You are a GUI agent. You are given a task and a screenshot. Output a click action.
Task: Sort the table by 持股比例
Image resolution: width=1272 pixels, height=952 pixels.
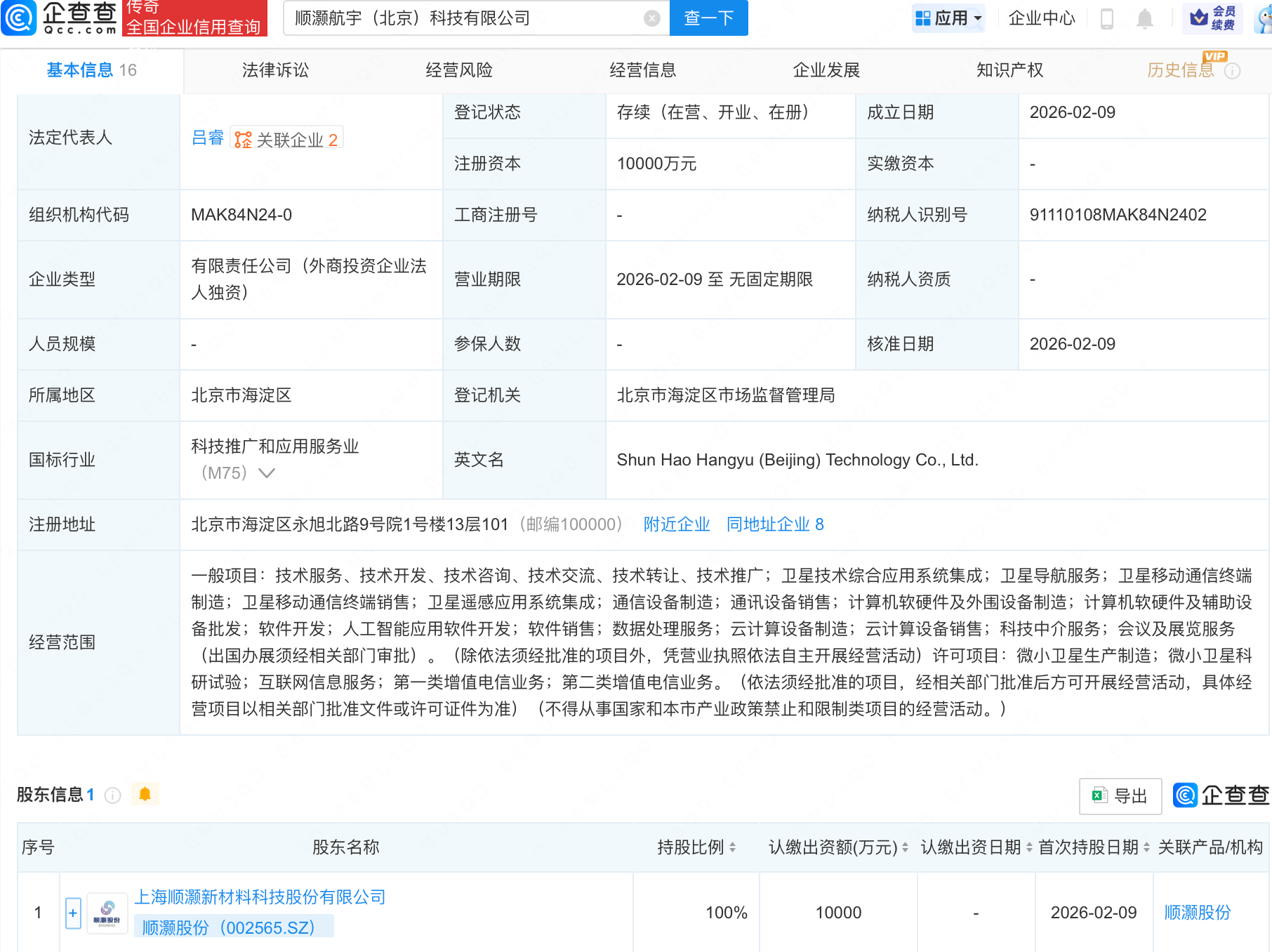pyautogui.click(x=732, y=847)
